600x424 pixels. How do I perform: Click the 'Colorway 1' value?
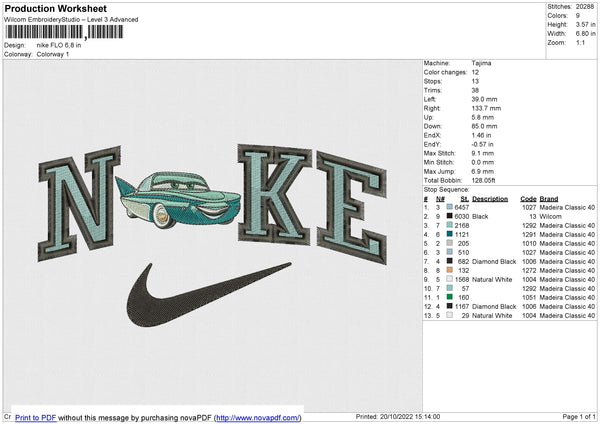[x=53, y=54]
